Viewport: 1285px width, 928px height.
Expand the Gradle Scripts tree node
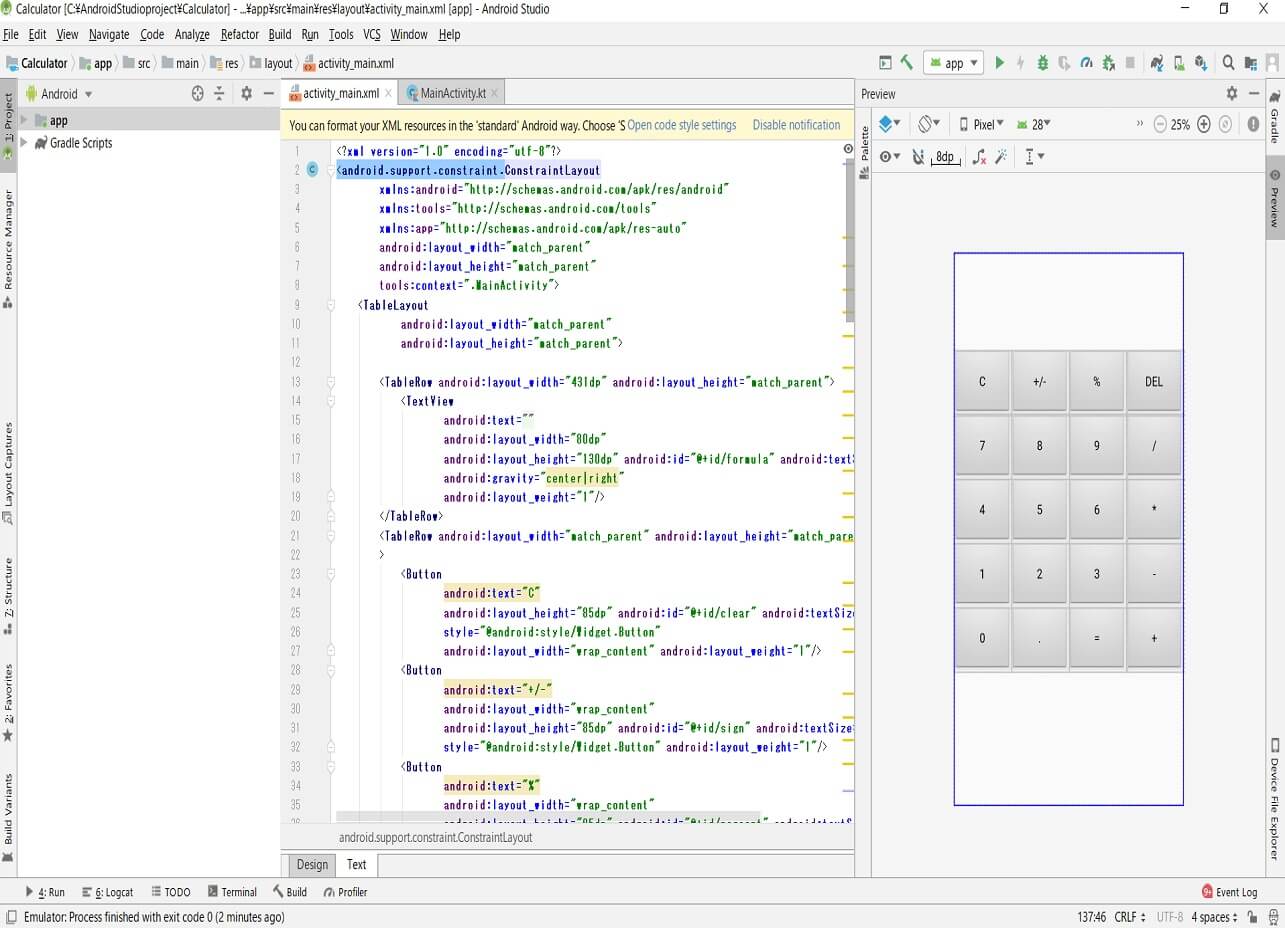point(24,143)
